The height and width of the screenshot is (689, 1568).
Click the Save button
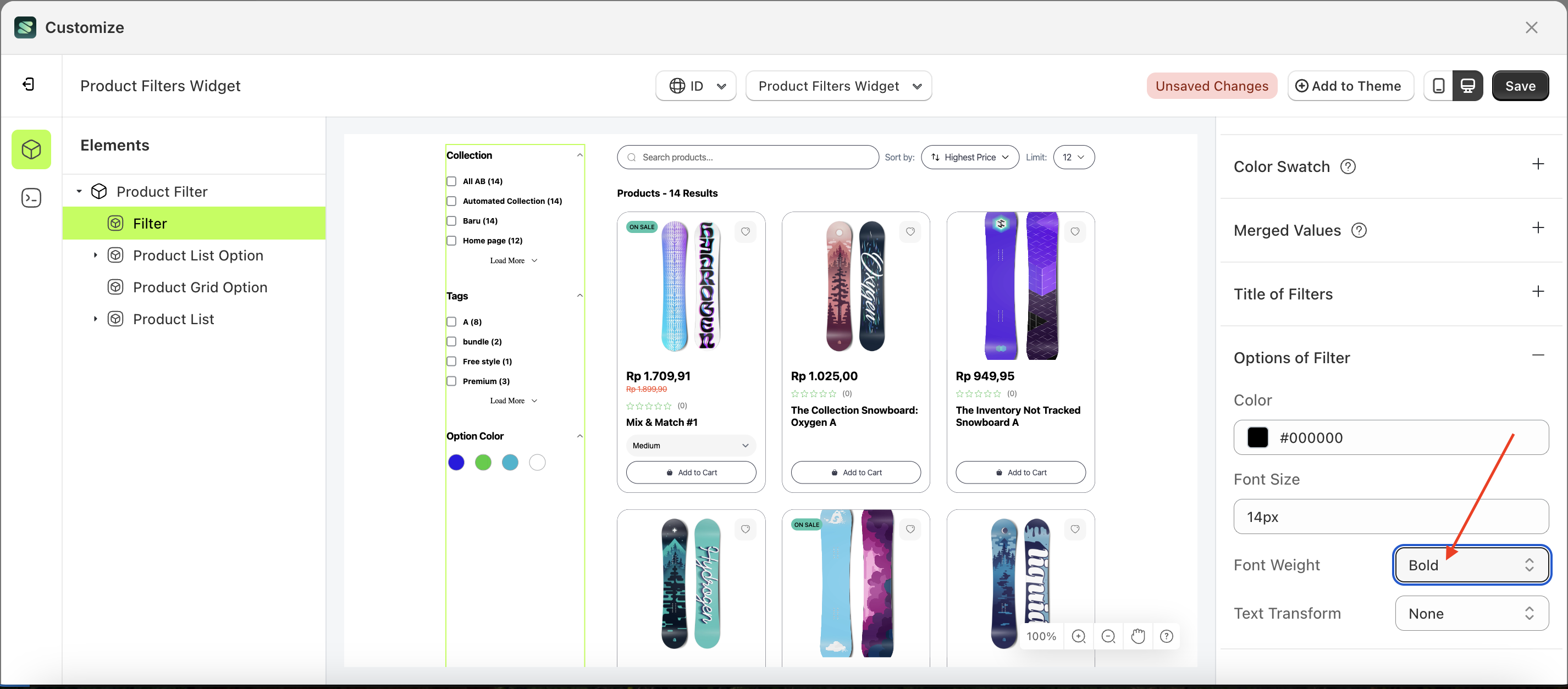pos(1520,85)
